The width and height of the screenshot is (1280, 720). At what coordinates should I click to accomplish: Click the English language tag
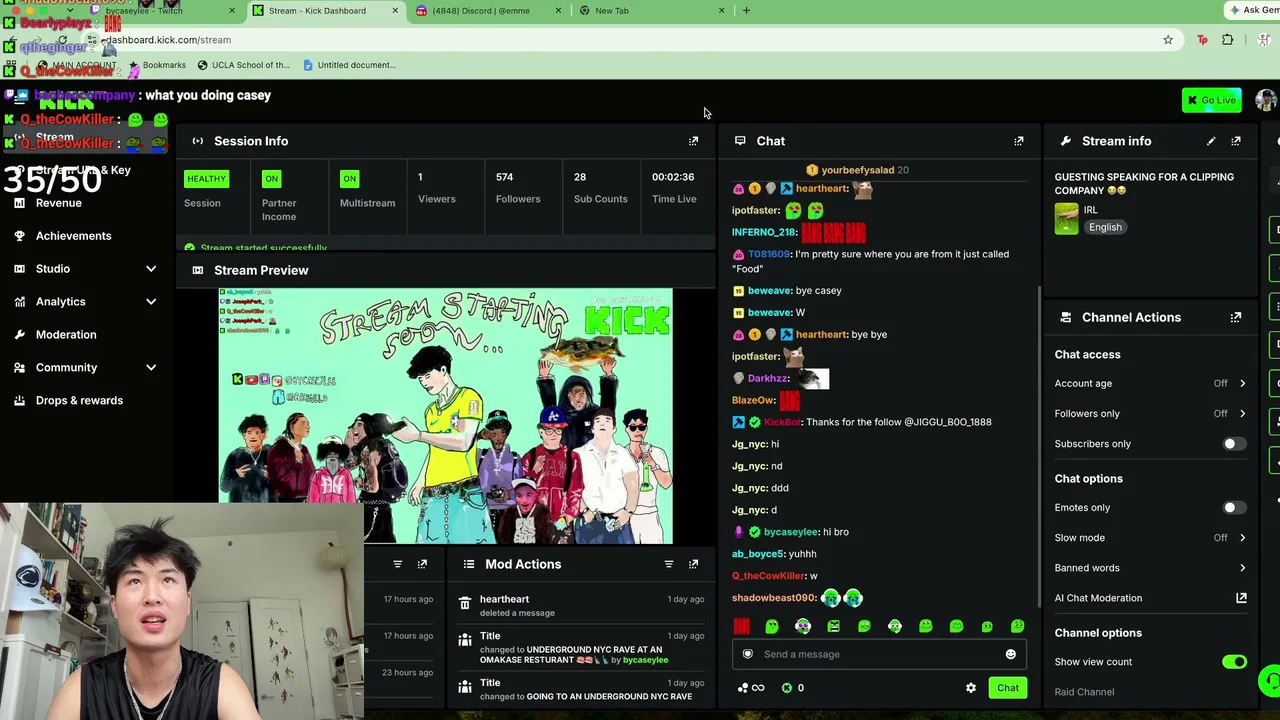point(1105,227)
